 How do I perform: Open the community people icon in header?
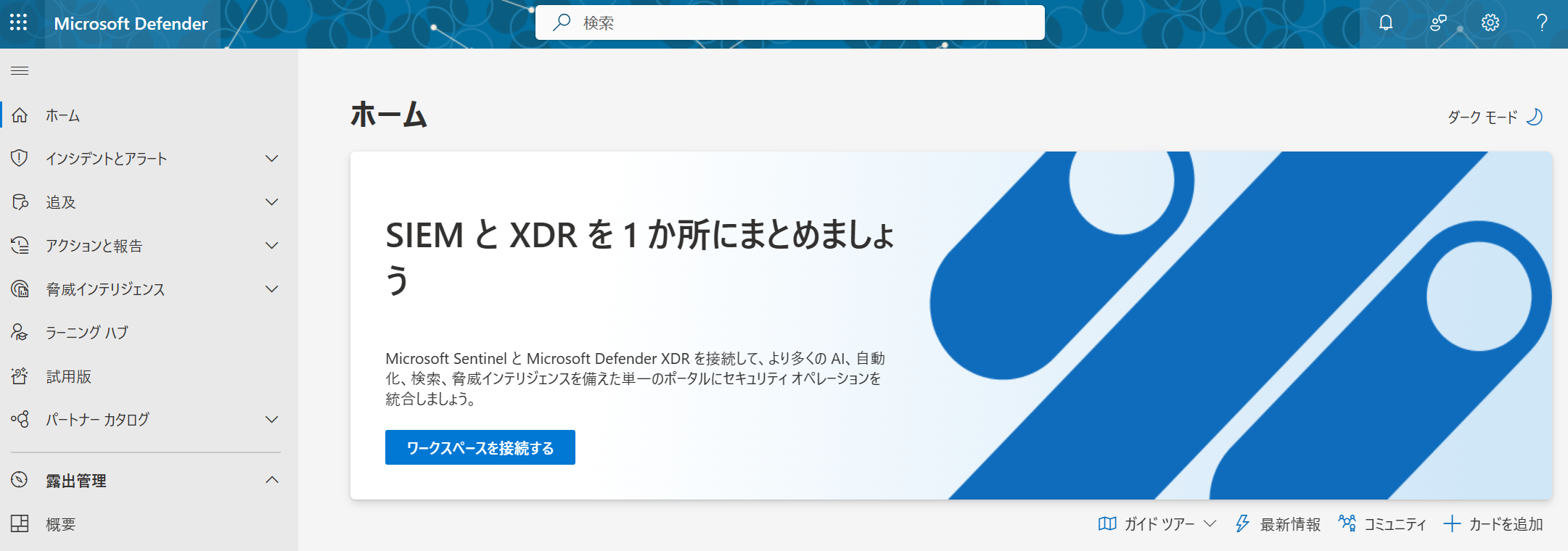tap(1438, 23)
